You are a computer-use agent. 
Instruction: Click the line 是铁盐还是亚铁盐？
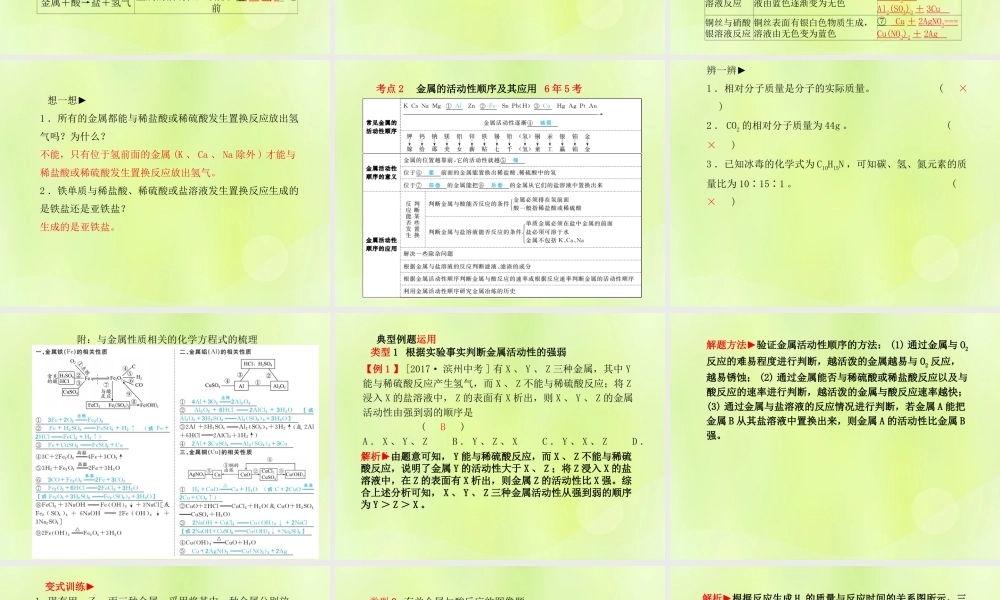click(83, 209)
